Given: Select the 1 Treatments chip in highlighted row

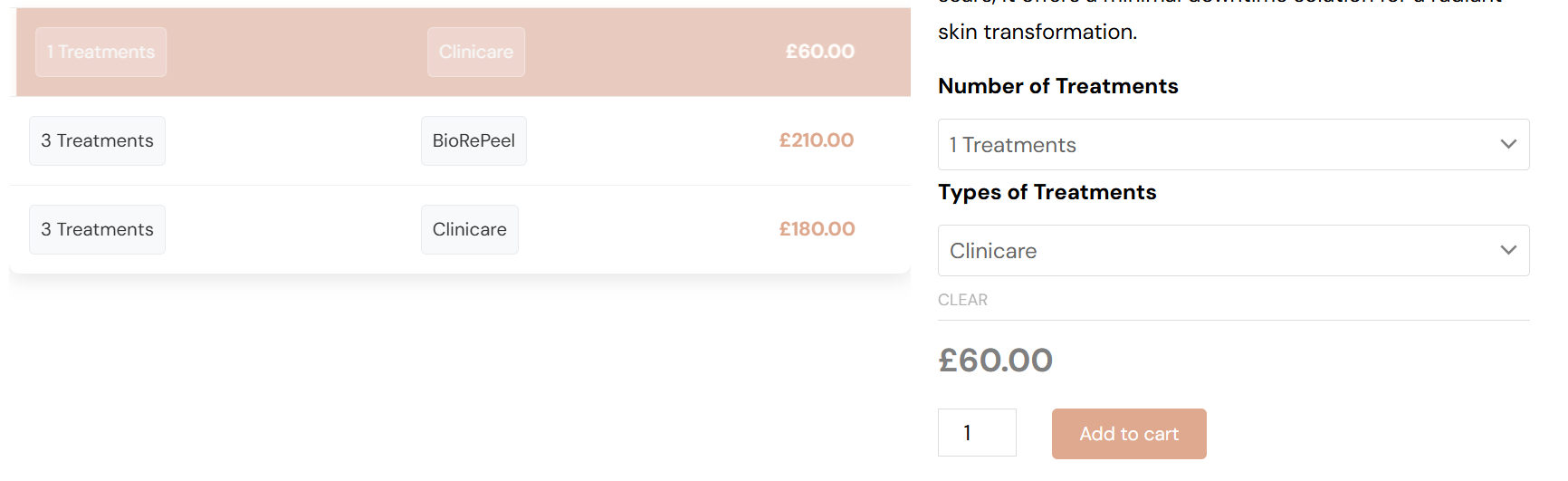Looking at the screenshot, I should tap(100, 53).
